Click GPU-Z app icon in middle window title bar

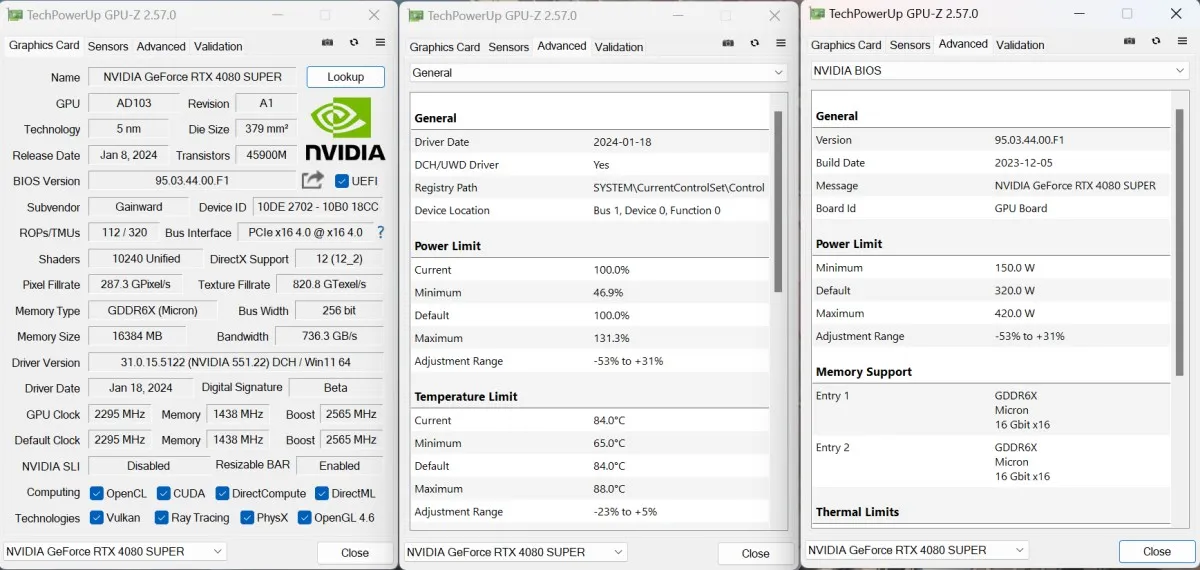tap(415, 15)
